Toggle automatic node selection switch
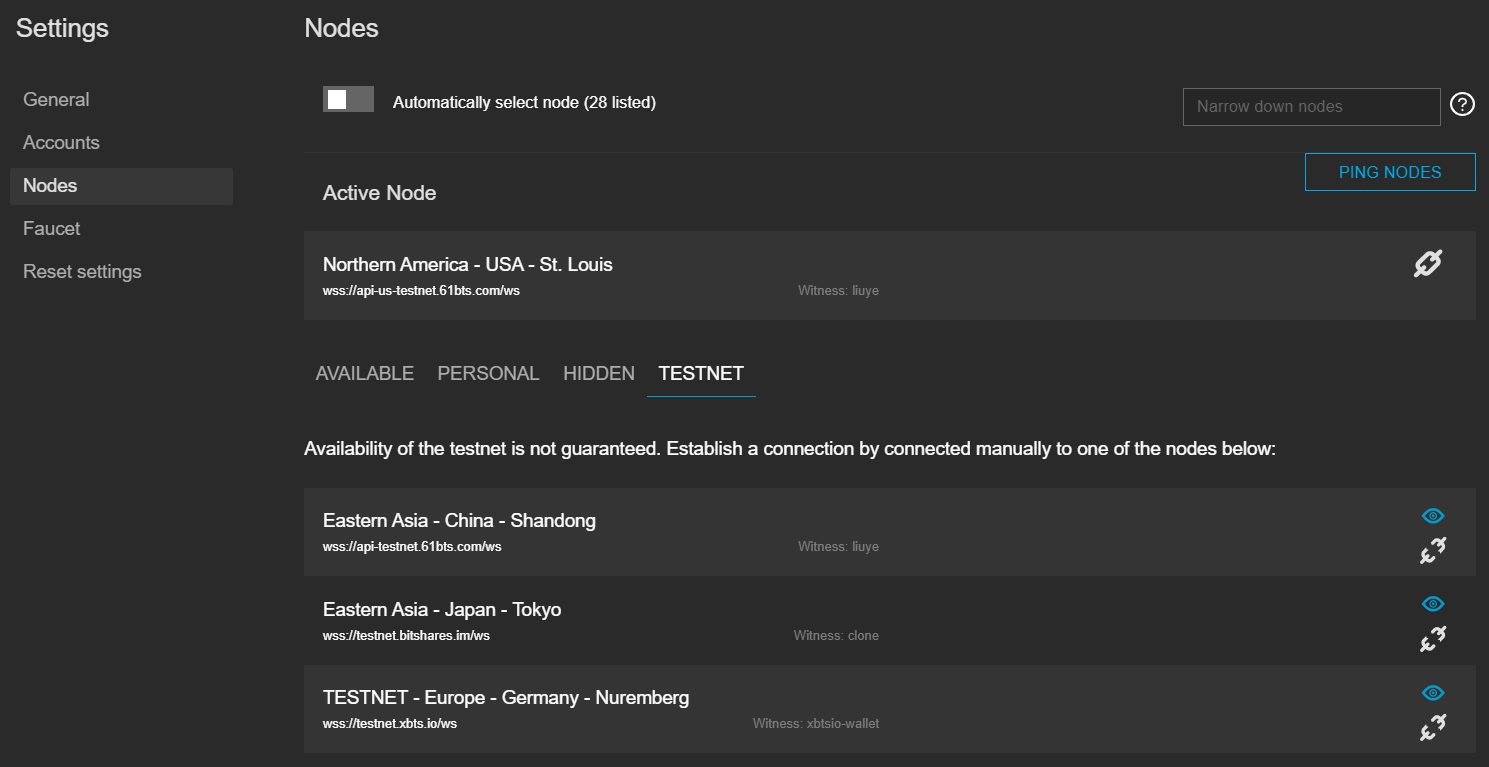The image size is (1489, 767). (x=348, y=100)
